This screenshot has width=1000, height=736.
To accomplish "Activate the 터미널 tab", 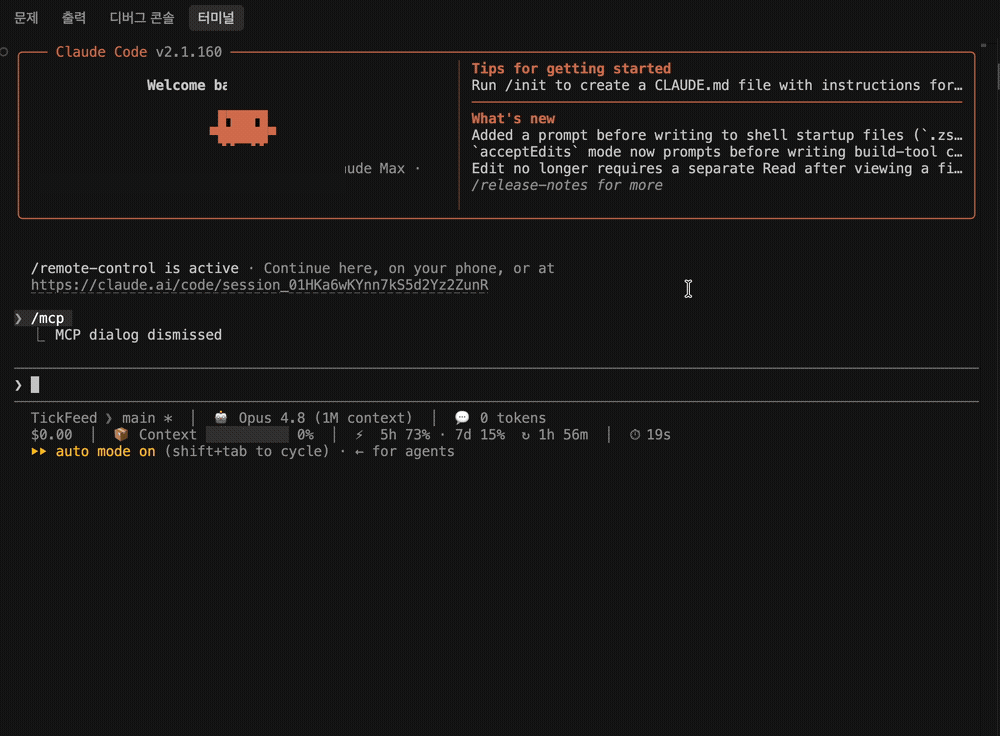I will click(216, 18).
